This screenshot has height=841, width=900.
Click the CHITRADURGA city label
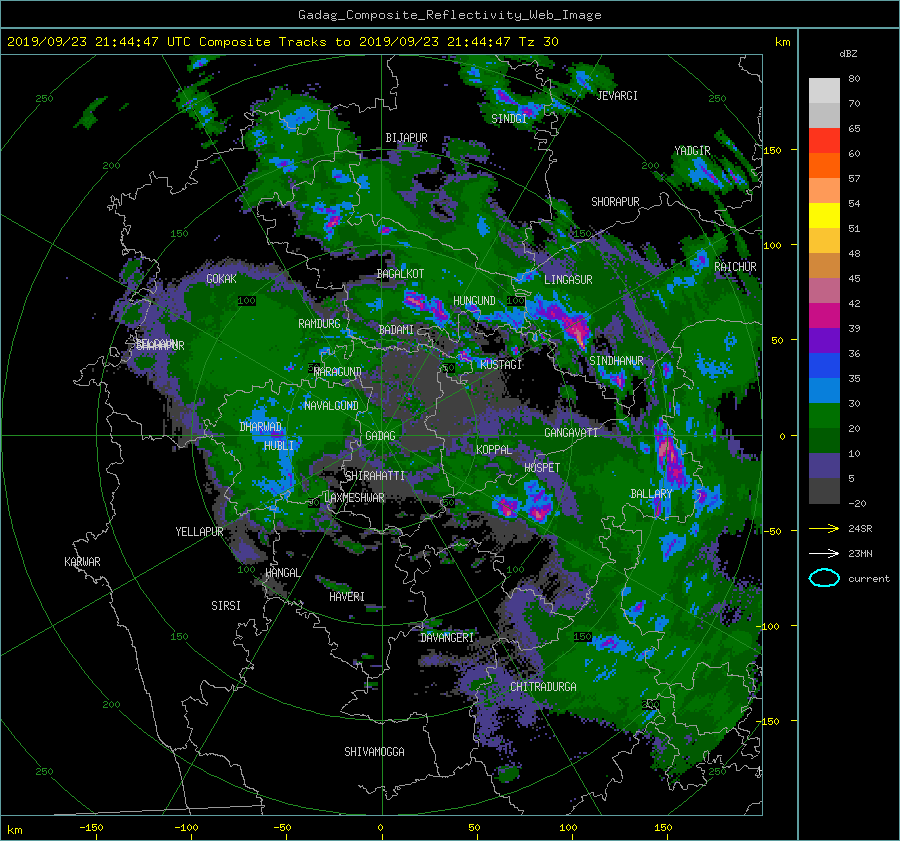tap(543, 687)
